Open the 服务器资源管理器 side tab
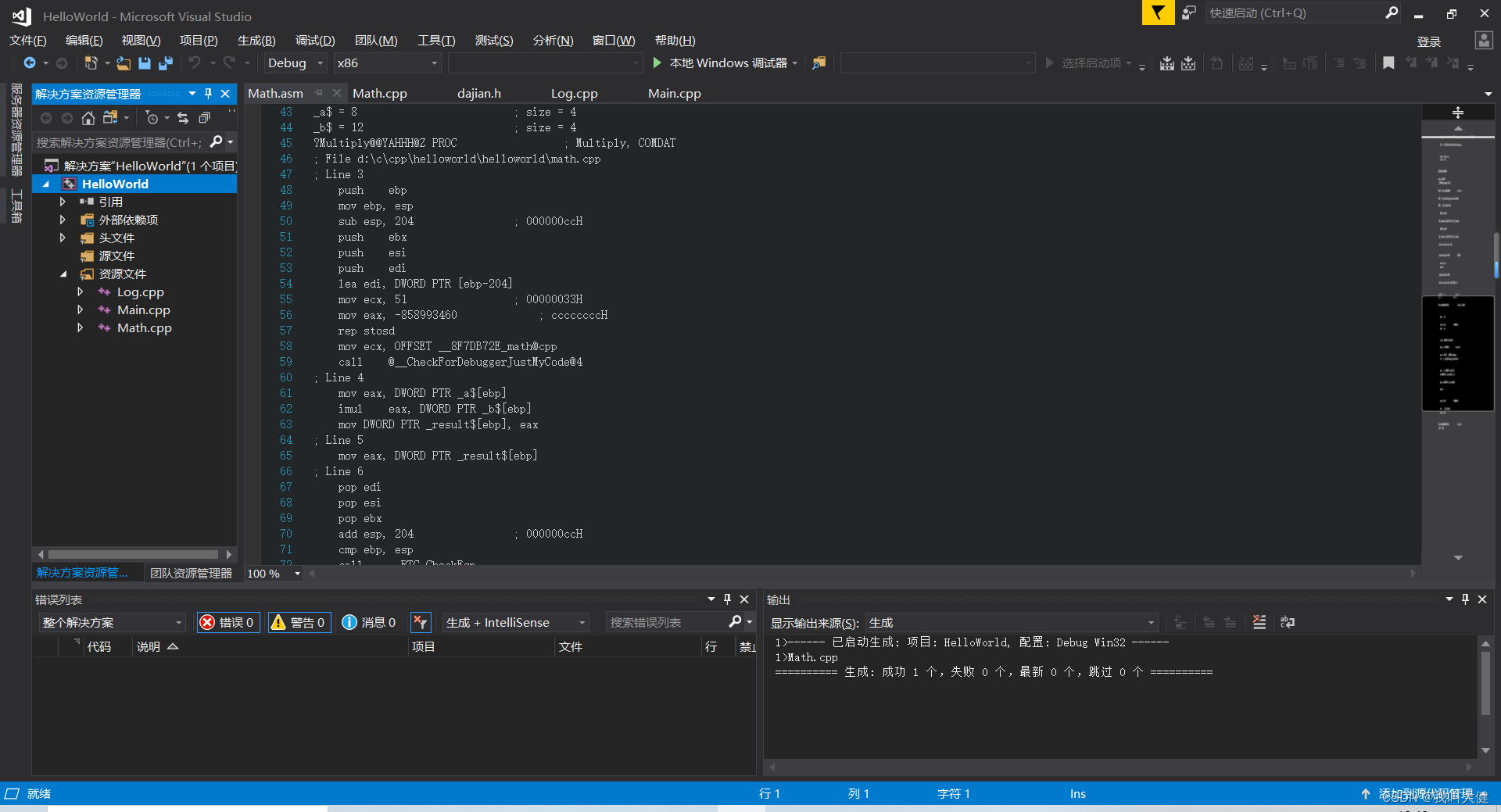This screenshot has height=812, width=1501. (x=16, y=130)
